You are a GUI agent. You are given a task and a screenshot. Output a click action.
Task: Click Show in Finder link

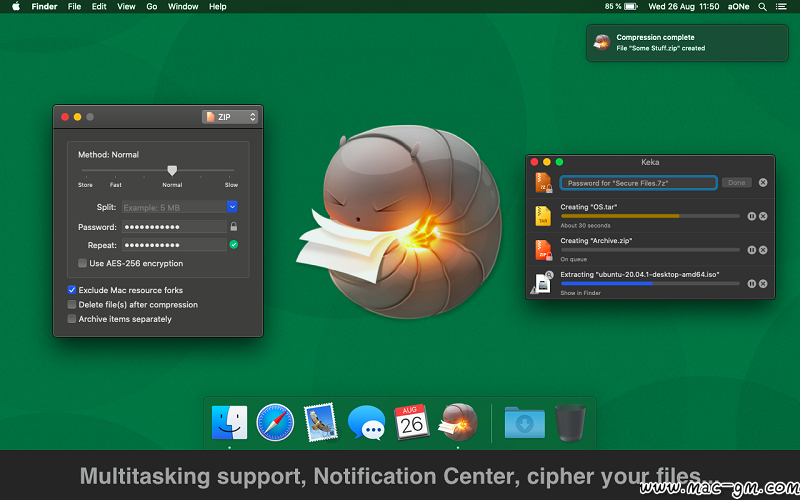(580, 293)
